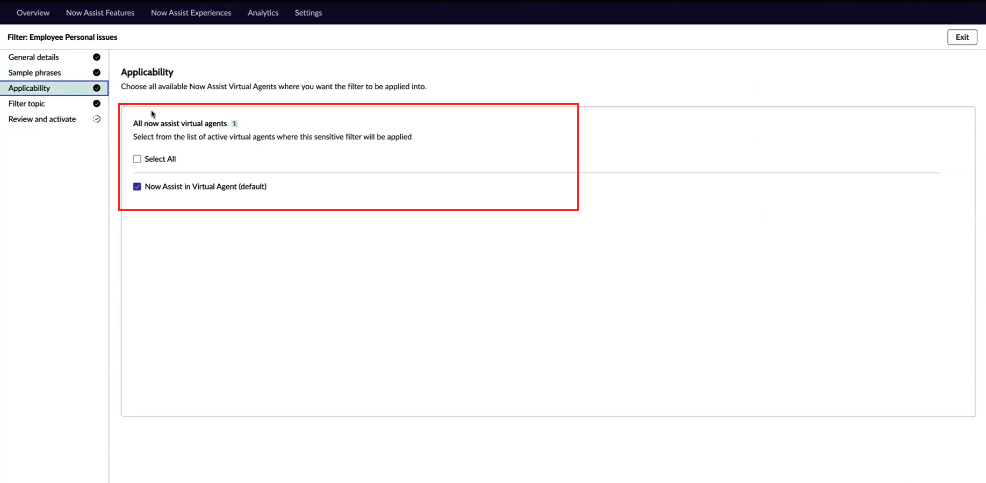Screen dimensions: 986x483
Task: Click 'All now assist virtual agents' label
Action: pos(180,124)
